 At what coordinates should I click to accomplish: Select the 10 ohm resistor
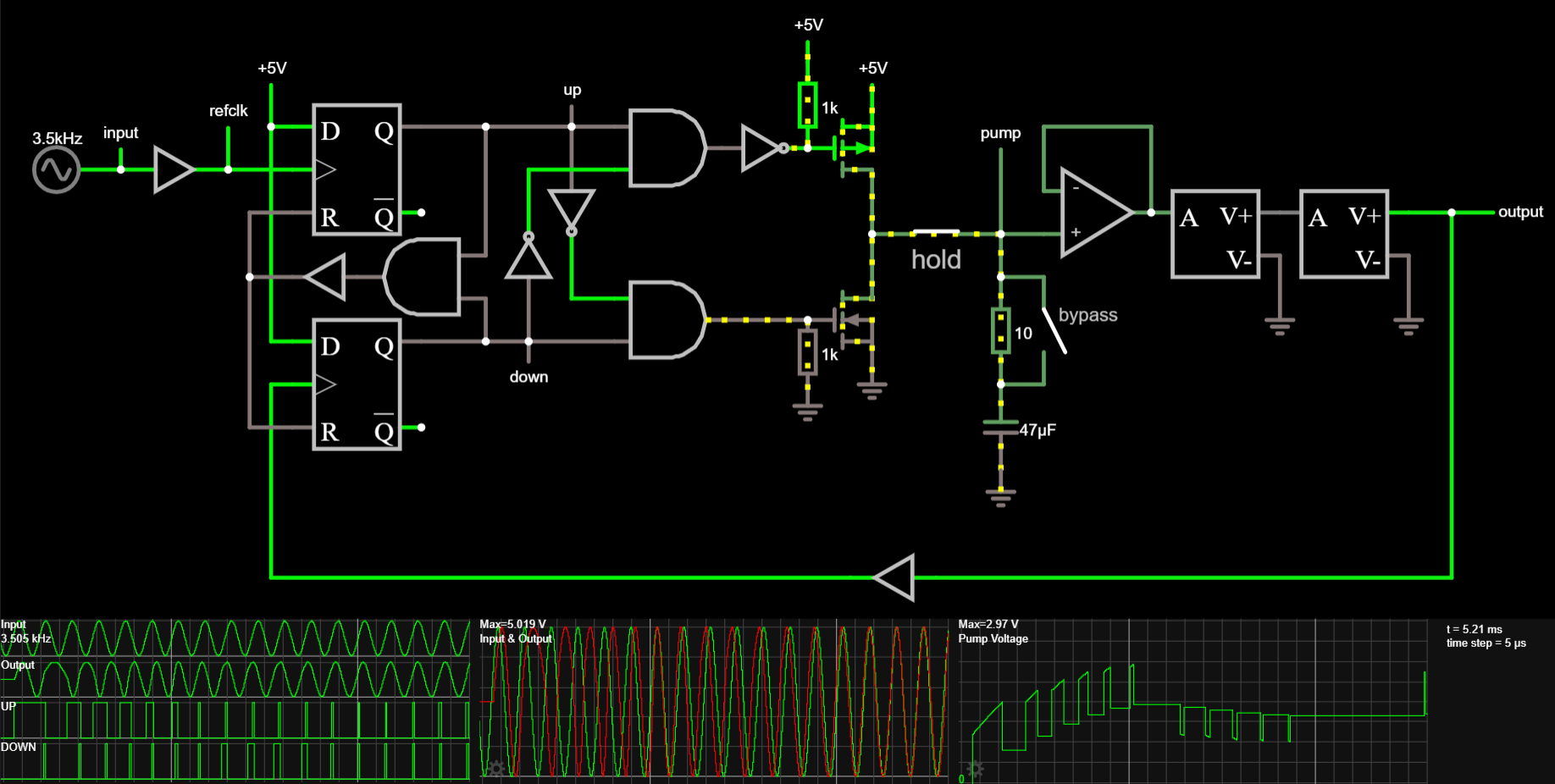pos(1001,331)
